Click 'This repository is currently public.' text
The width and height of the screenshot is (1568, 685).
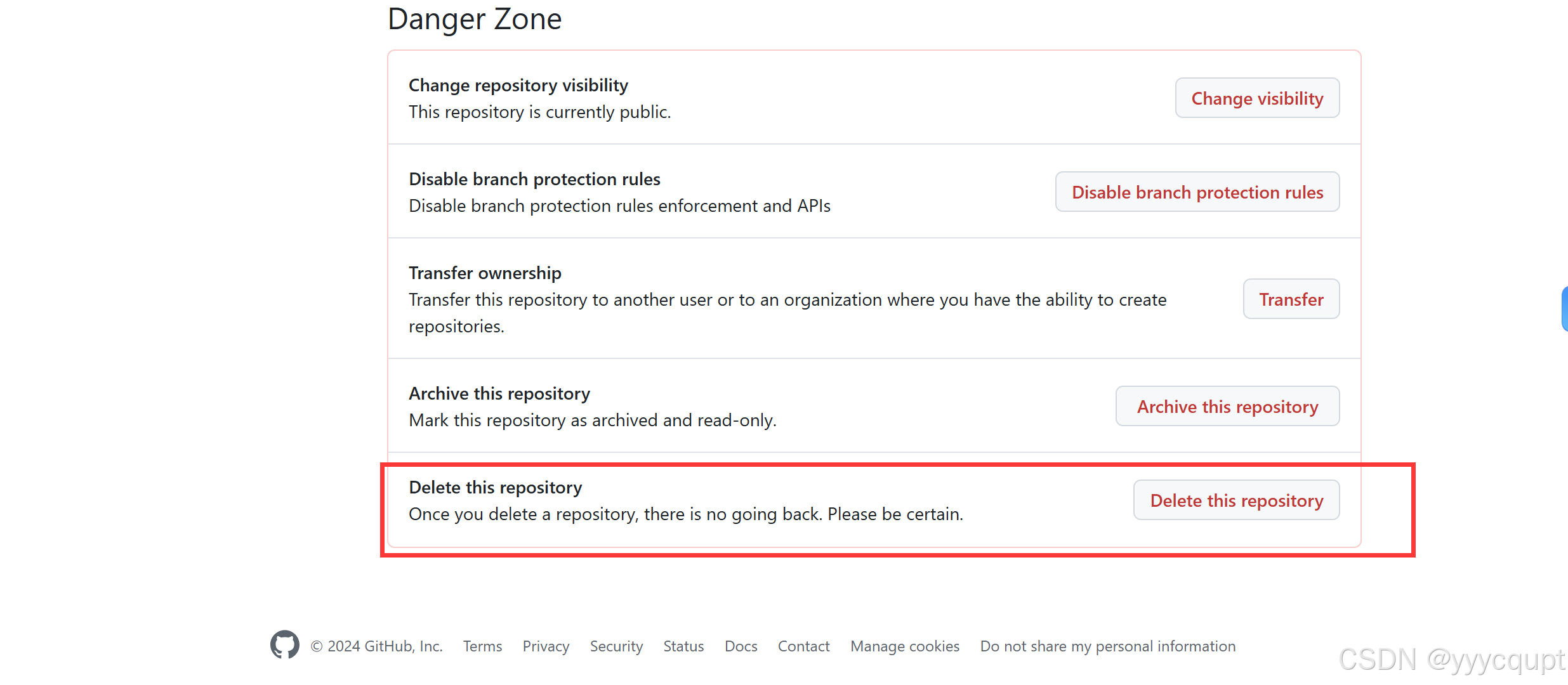540,112
